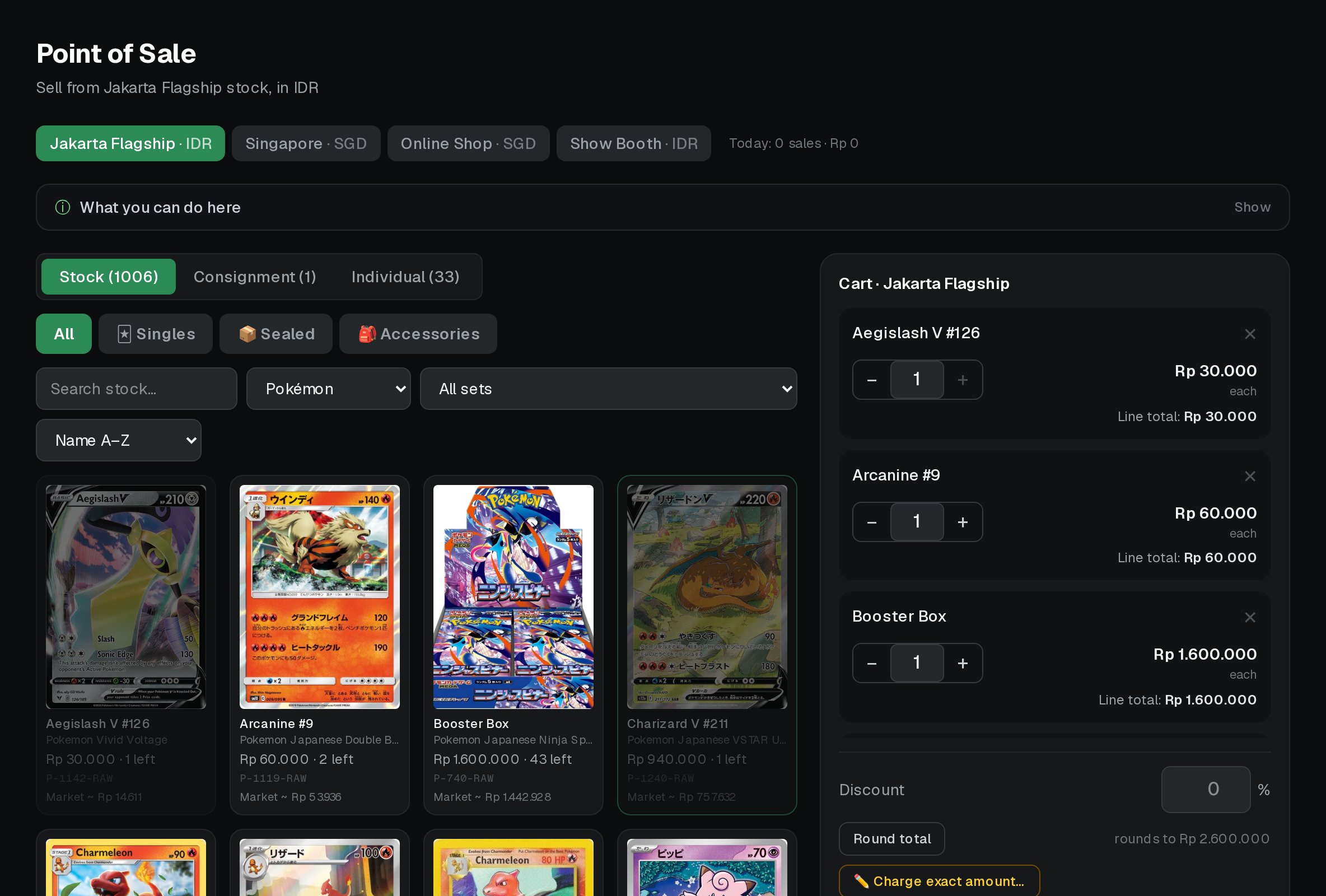Filter stock by Accessories
This screenshot has height=896, width=1326.
click(x=418, y=334)
